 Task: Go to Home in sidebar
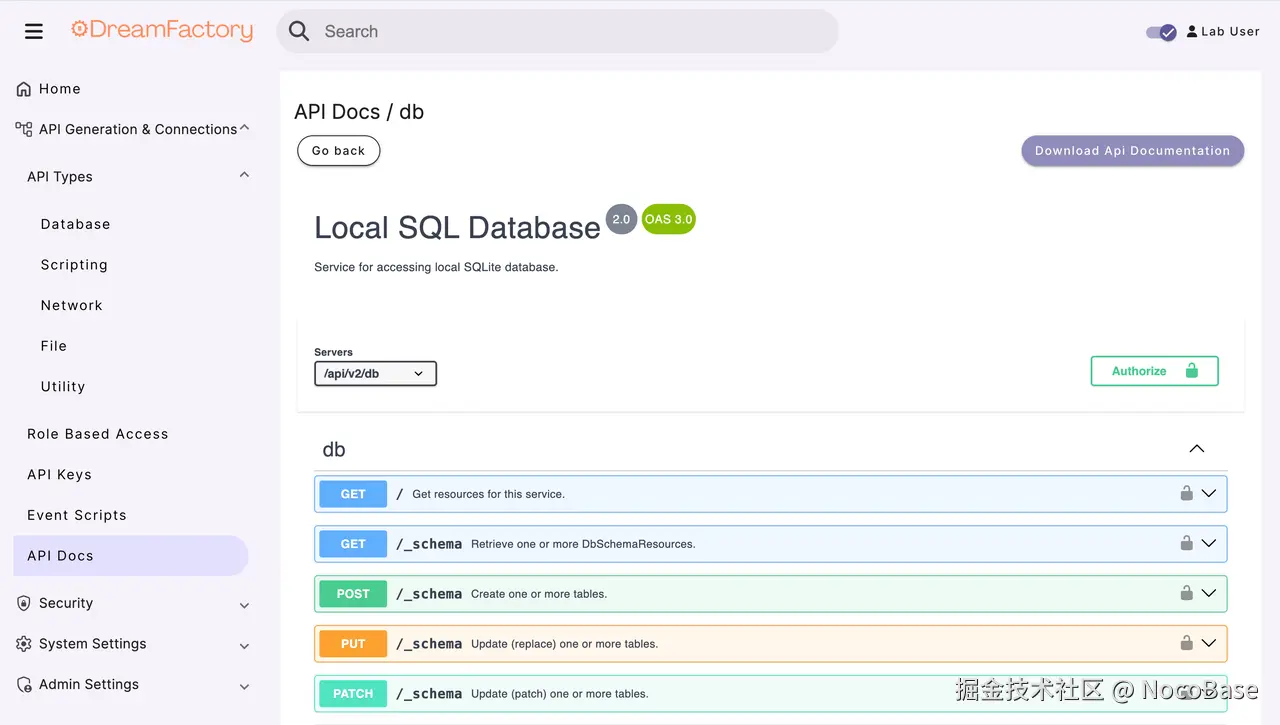click(60, 89)
